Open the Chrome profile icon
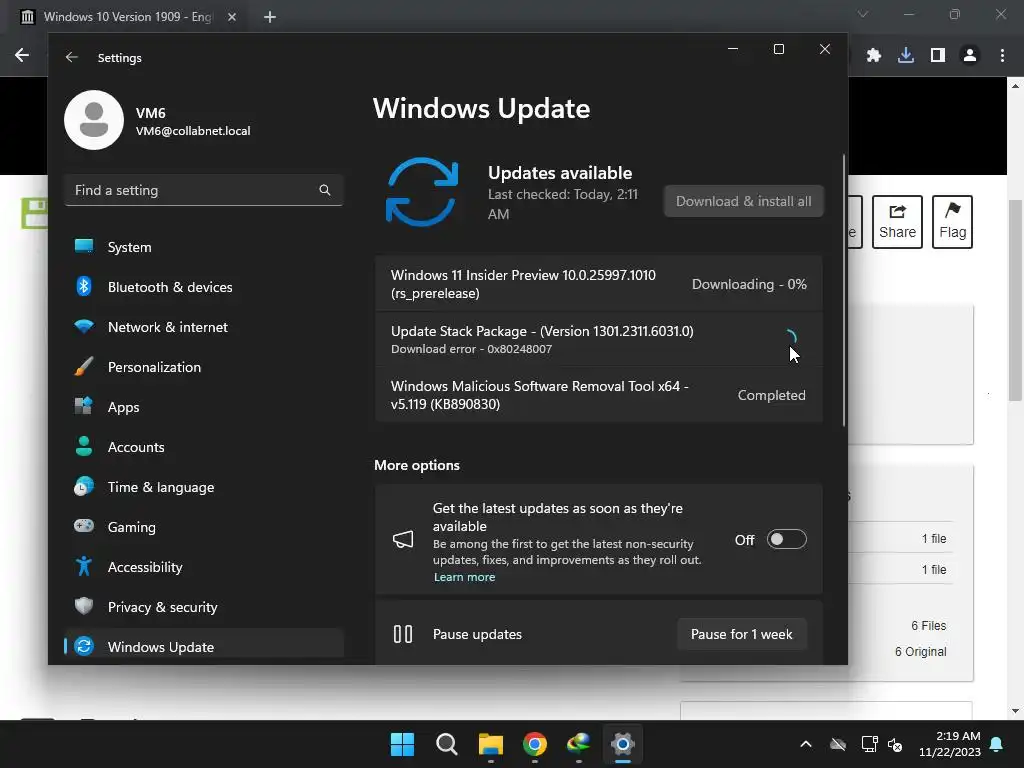The width and height of the screenshot is (1024, 768). [x=970, y=56]
